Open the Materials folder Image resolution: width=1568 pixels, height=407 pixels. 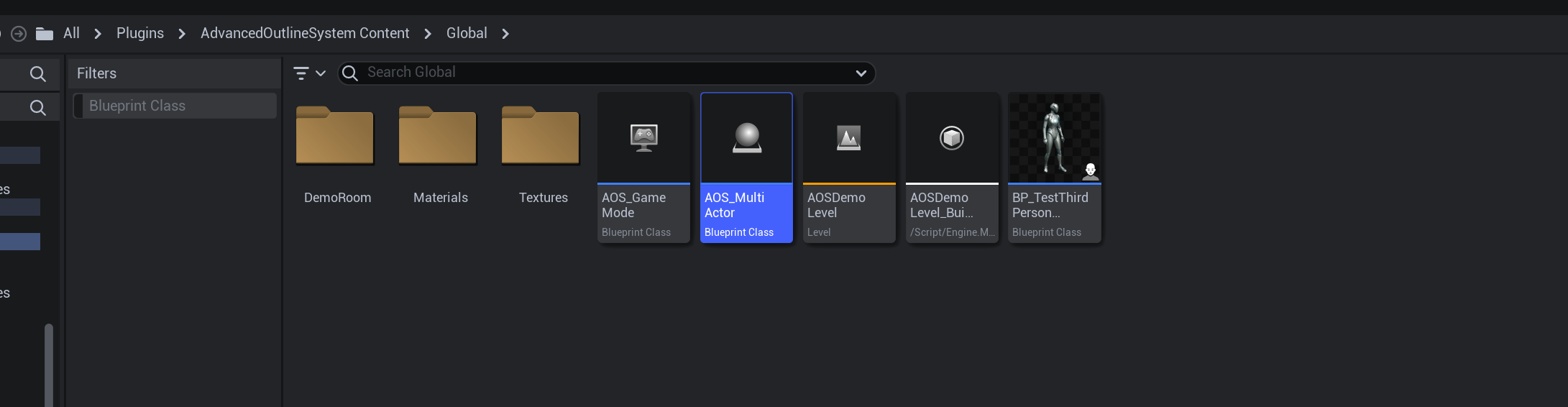click(438, 137)
